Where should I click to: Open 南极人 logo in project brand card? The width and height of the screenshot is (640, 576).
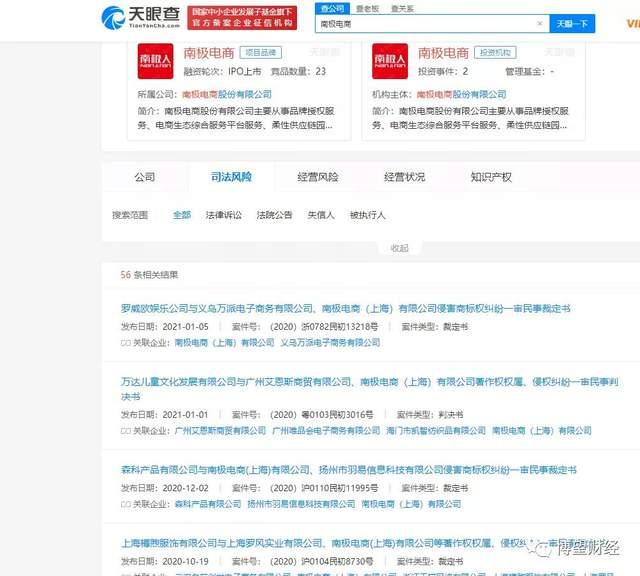(x=156, y=61)
